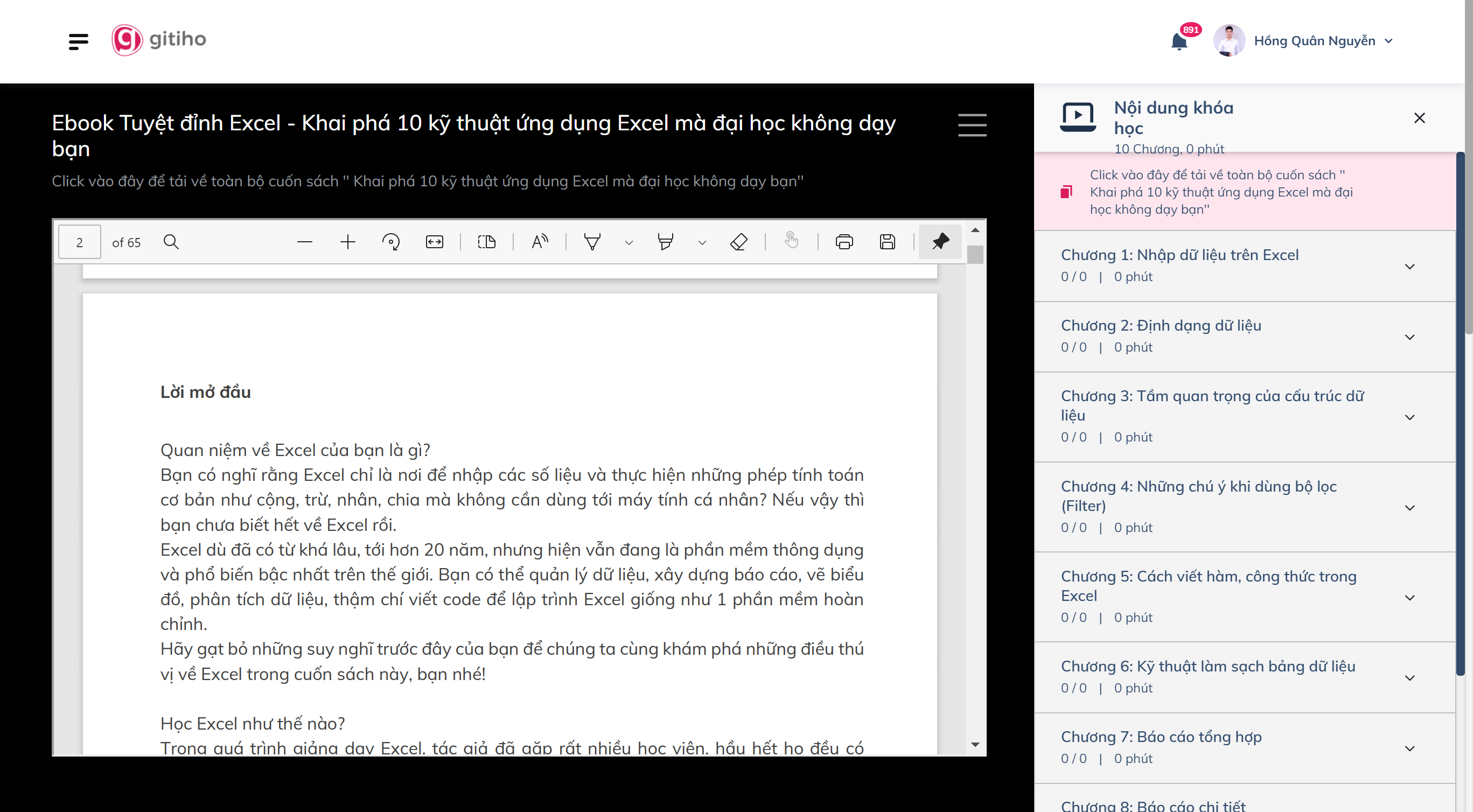The image size is (1473, 812).
Task: Click Chương 4: Những chú ý title text
Action: [1199, 496]
